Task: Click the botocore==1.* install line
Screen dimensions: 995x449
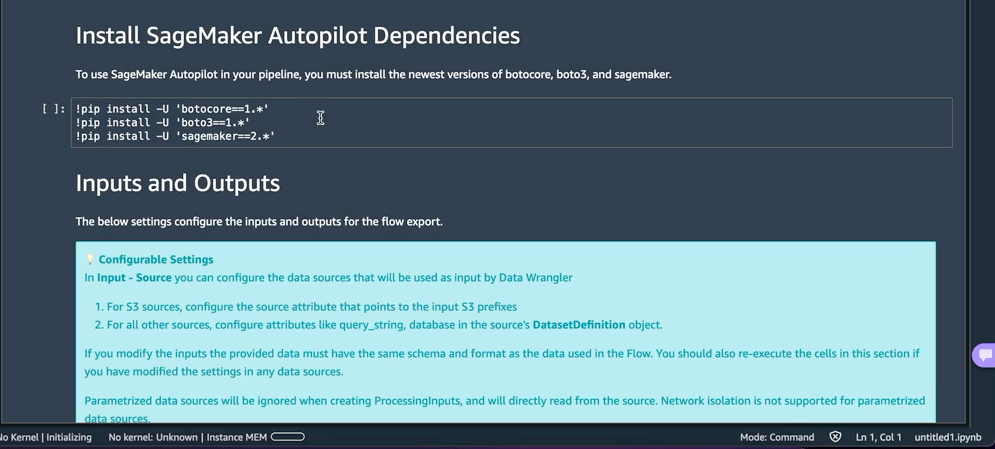Action: [172, 109]
